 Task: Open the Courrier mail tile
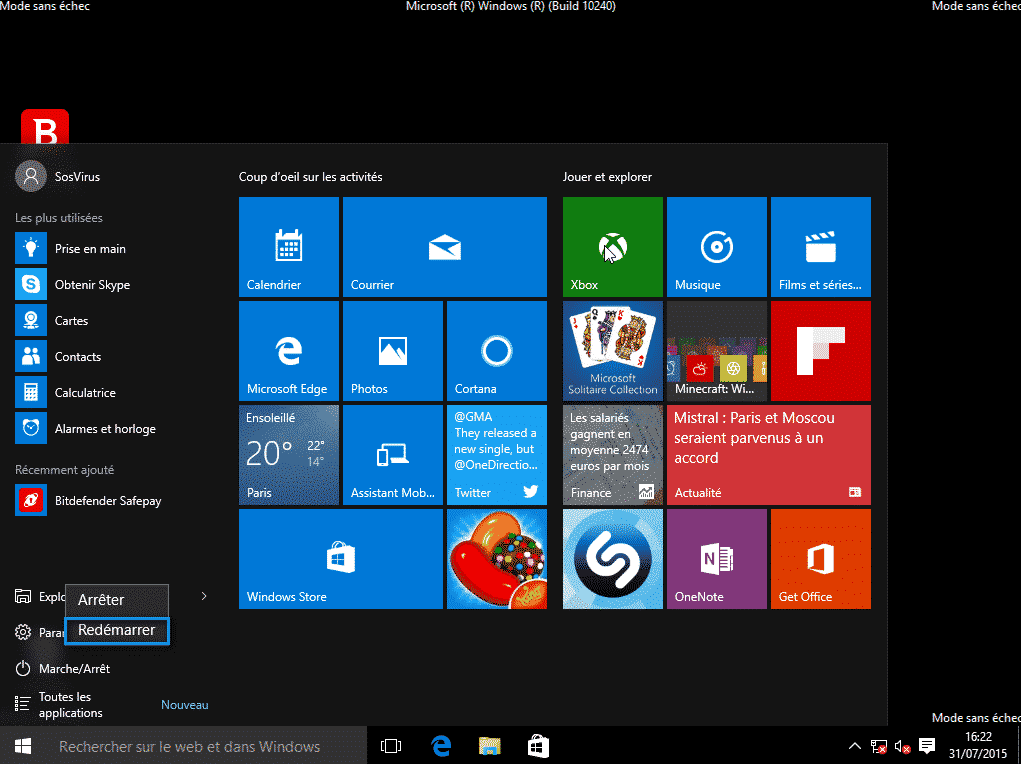click(x=444, y=247)
